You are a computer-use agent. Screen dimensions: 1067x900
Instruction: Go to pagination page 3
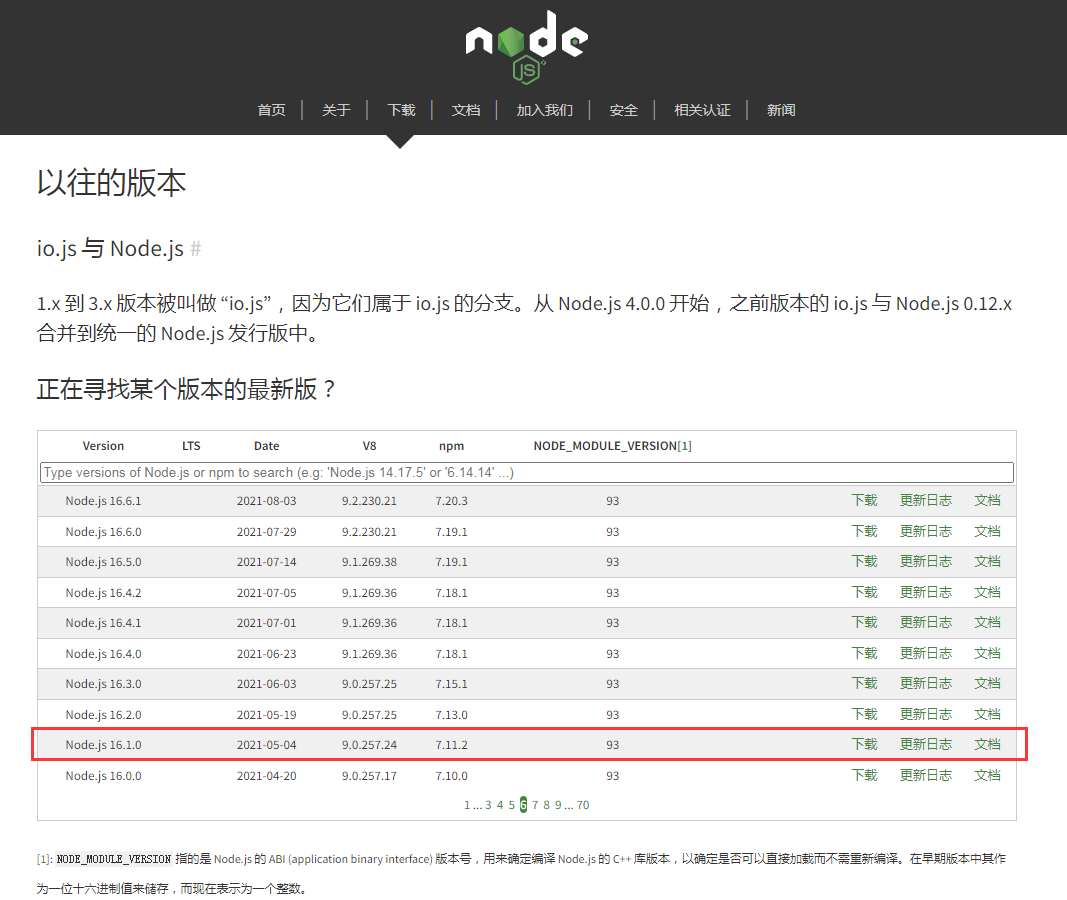click(488, 805)
